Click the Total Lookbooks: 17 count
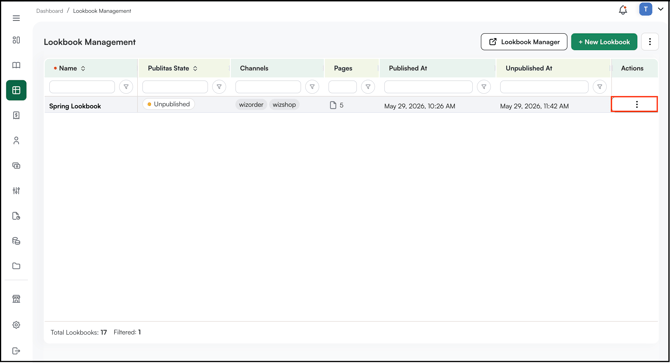This screenshot has width=670, height=363. [x=79, y=332]
